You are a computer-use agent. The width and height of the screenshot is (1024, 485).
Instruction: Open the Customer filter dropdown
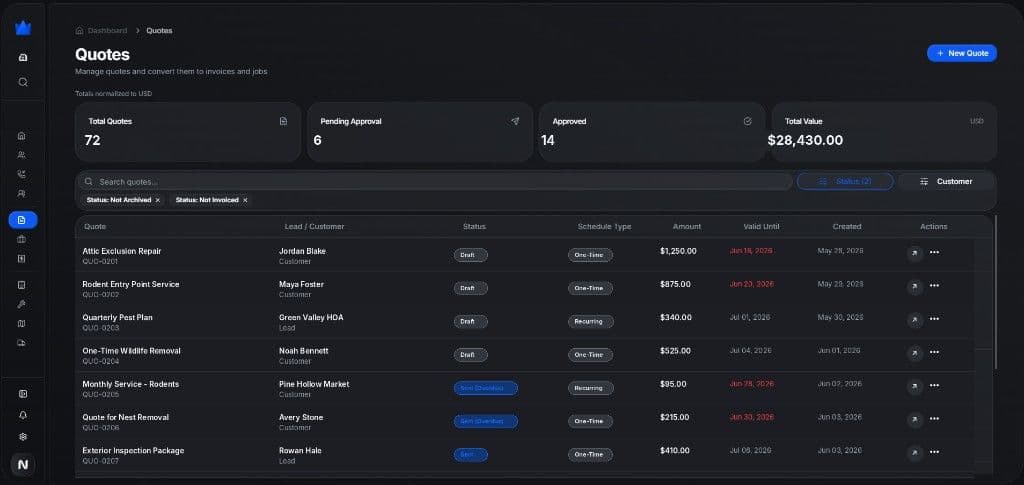point(946,181)
